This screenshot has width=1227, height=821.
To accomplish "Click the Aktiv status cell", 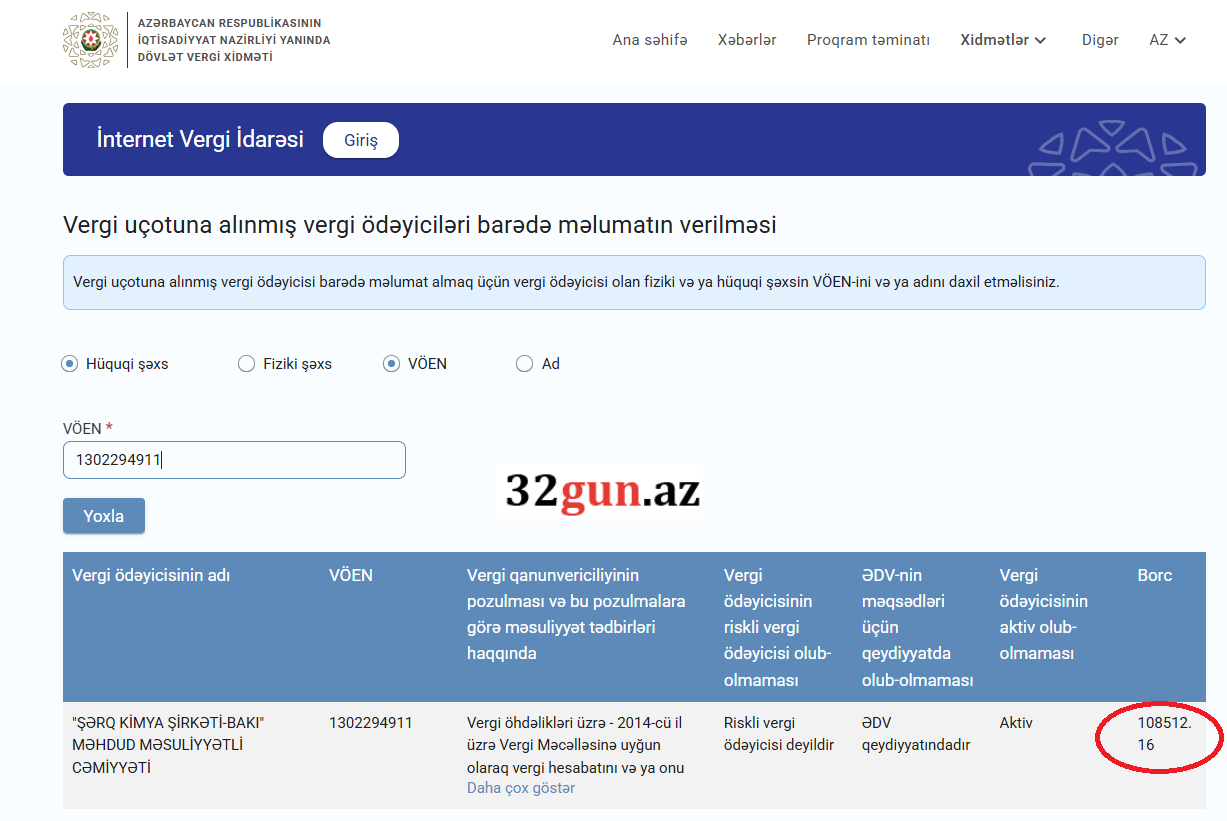I will tap(1016, 723).
